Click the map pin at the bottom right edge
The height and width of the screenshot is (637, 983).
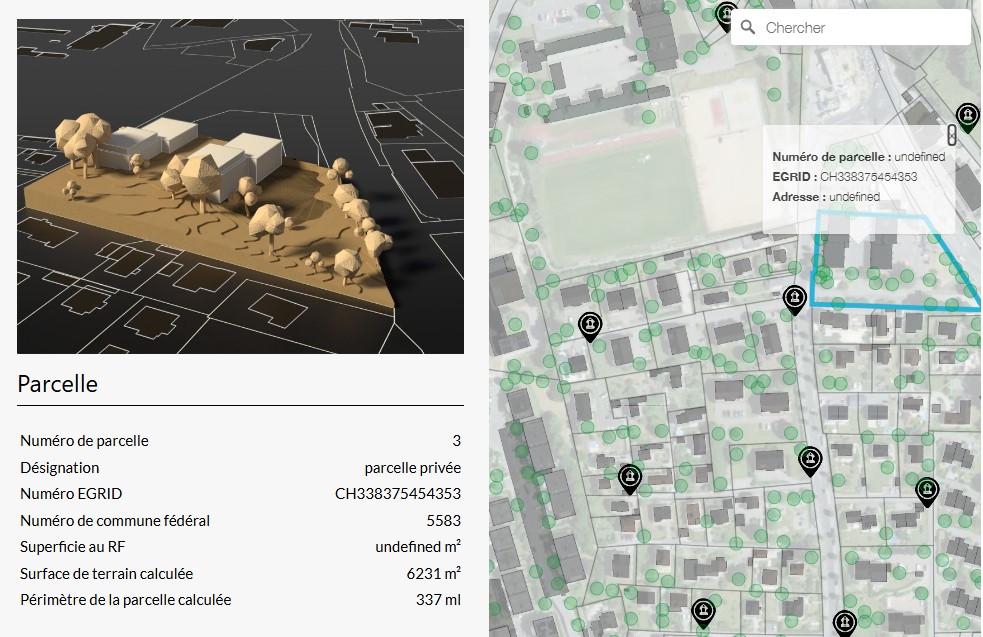click(845, 623)
